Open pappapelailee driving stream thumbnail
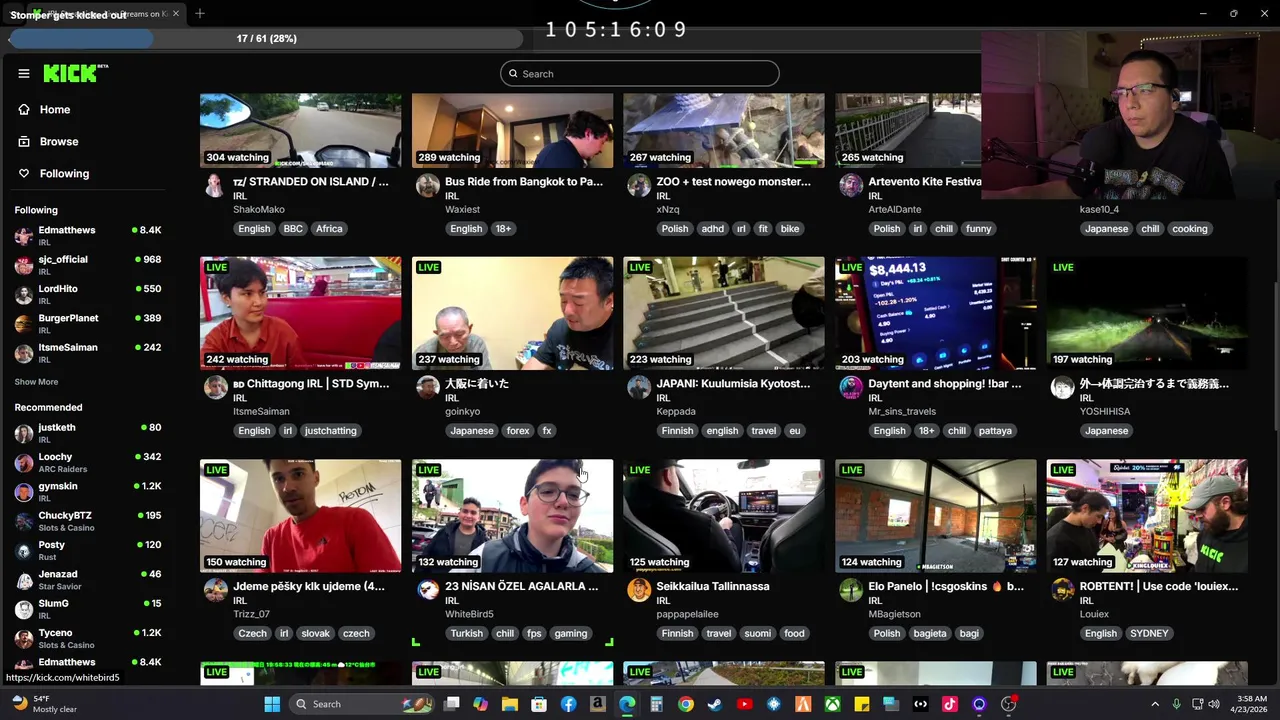The image size is (1280, 720). coord(724,516)
